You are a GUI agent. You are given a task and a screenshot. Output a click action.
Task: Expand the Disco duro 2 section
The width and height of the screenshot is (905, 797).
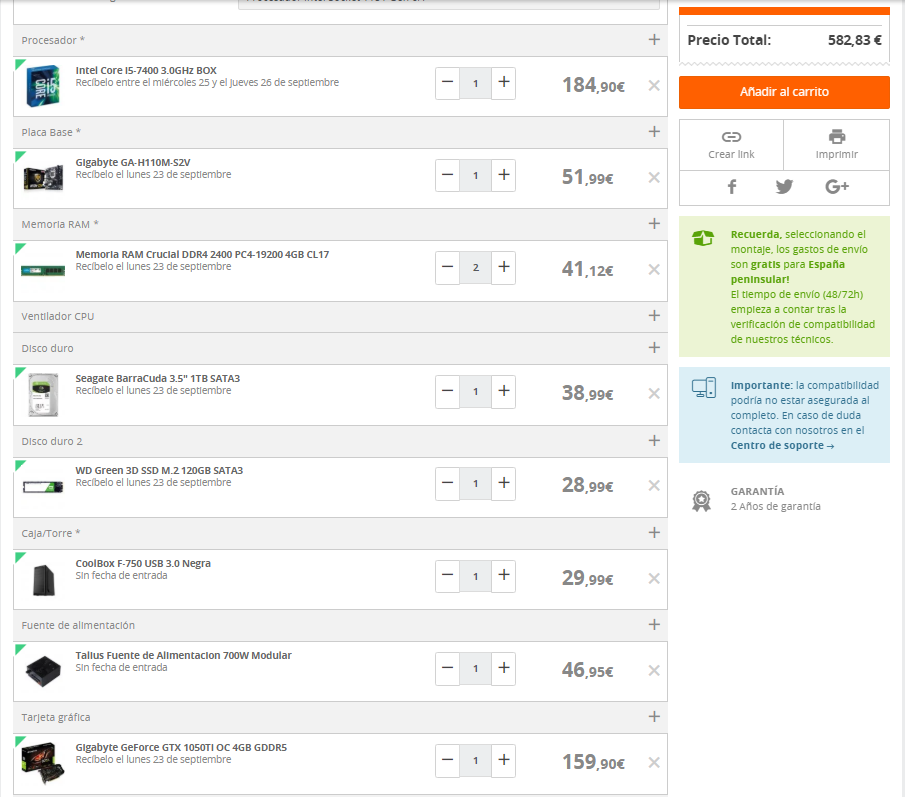coord(654,440)
